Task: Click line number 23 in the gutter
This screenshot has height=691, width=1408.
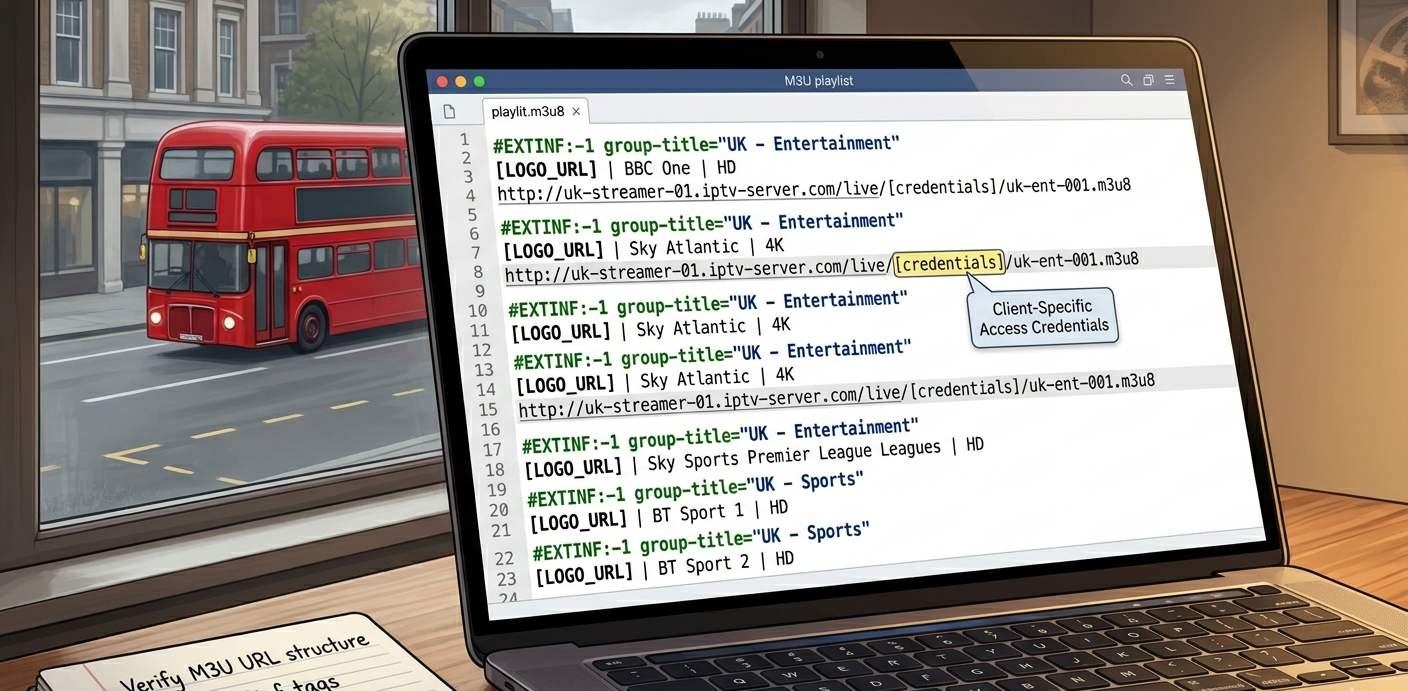Action: pyautogui.click(x=505, y=579)
